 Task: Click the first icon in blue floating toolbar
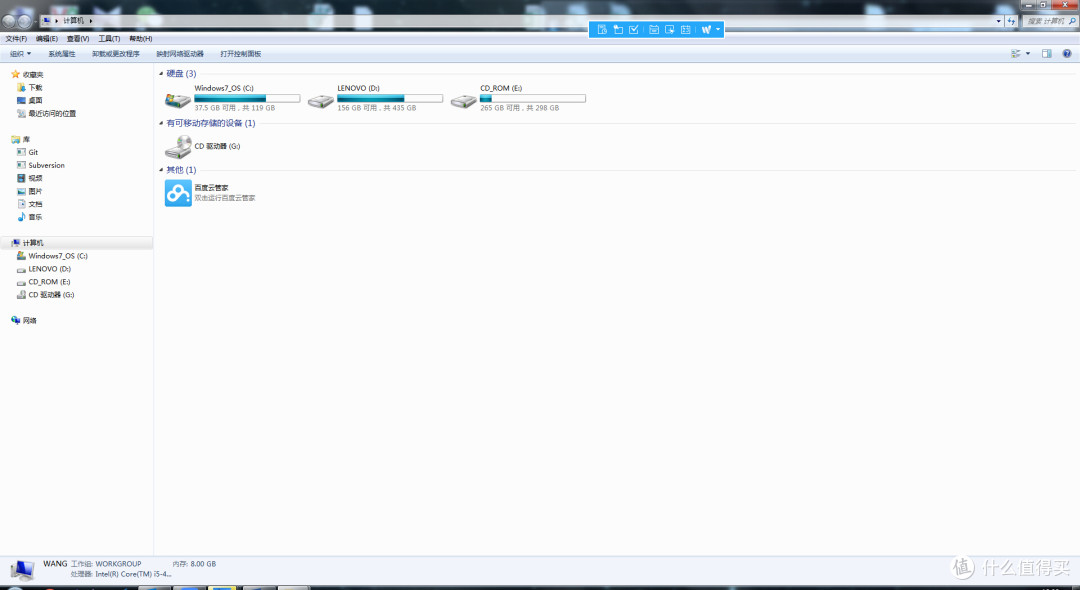pos(602,30)
